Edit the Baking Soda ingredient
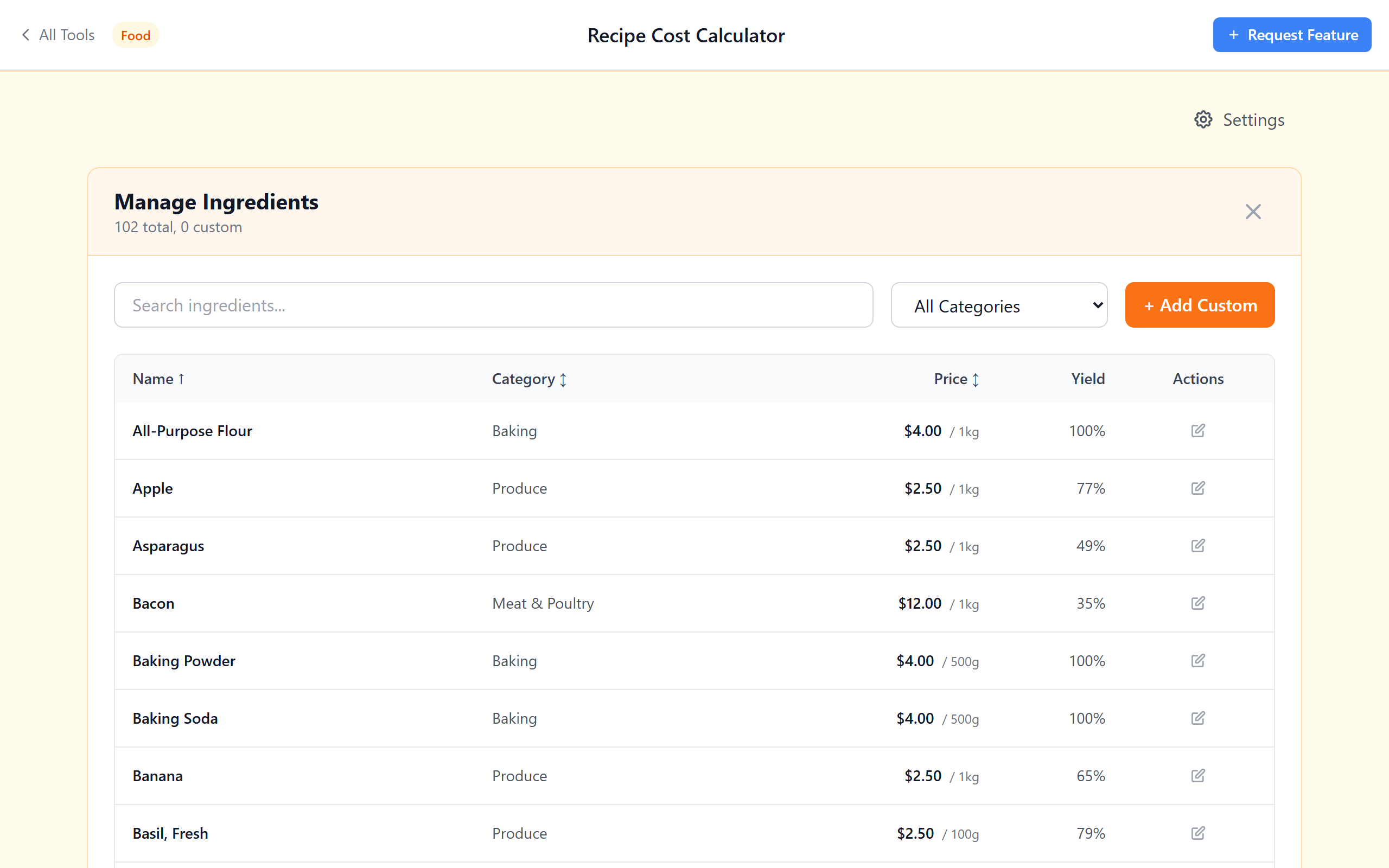Image resolution: width=1389 pixels, height=868 pixels. coord(1198,718)
